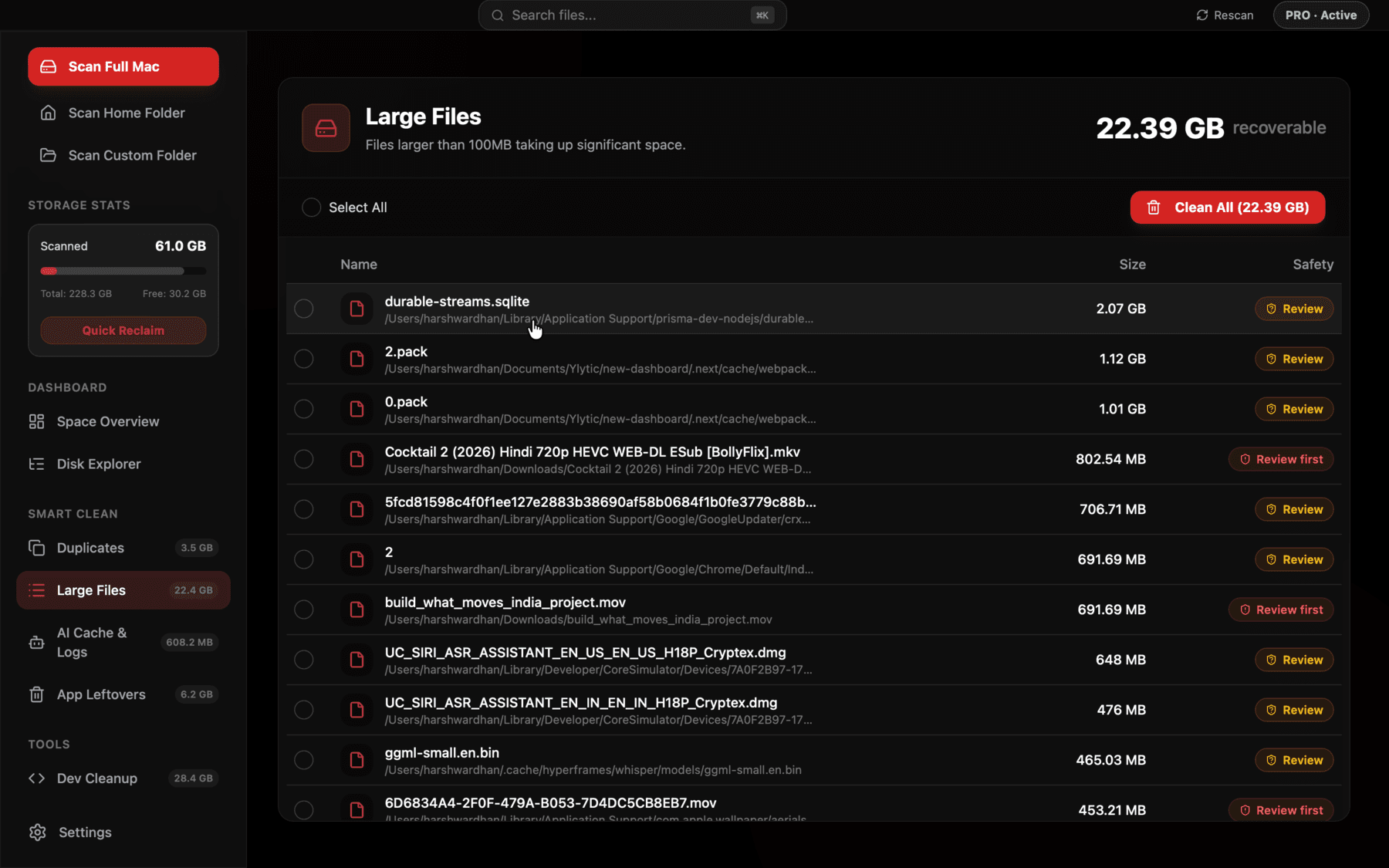Click the Large Files header drive icon
The height and width of the screenshot is (868, 1389).
click(x=326, y=128)
